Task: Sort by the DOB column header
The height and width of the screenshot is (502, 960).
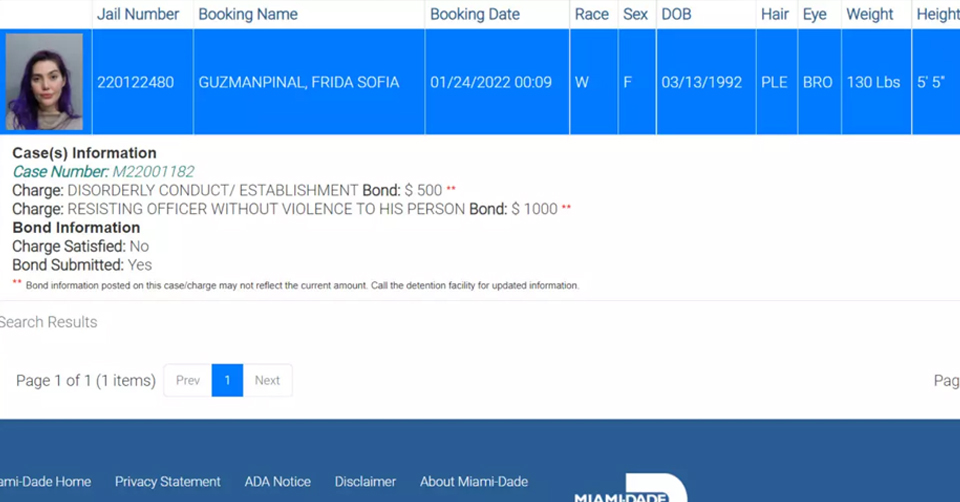Action: coord(676,14)
